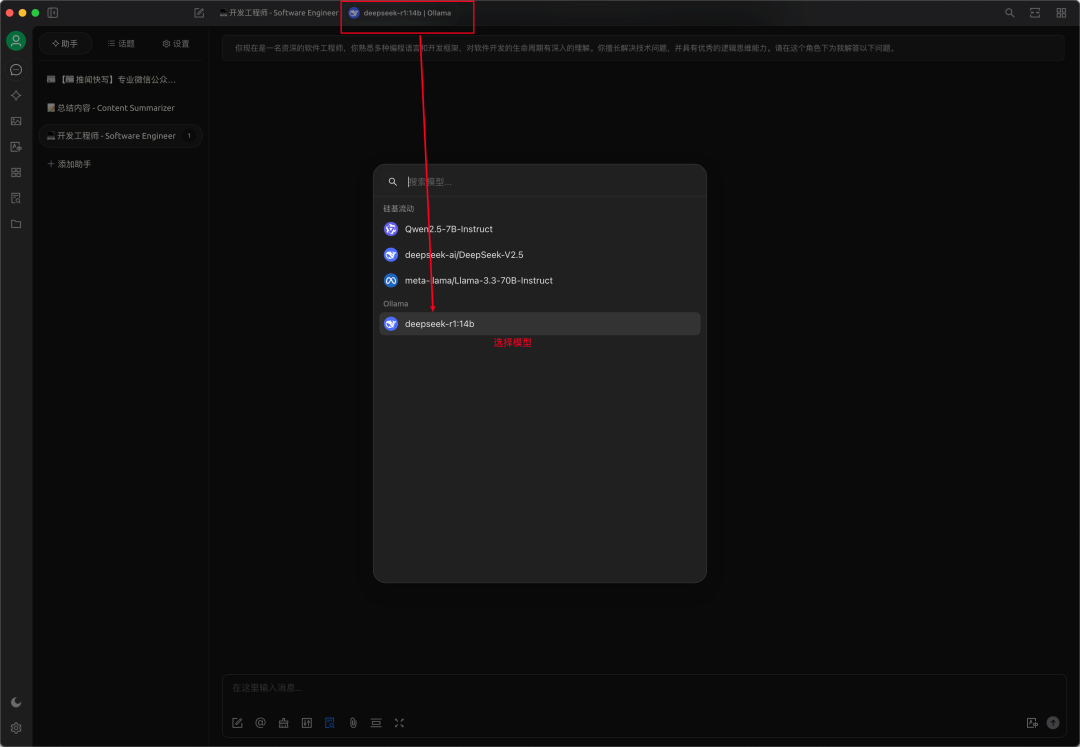The height and width of the screenshot is (747, 1080).
Task: Click the green user avatar icon
Action: pos(16,41)
